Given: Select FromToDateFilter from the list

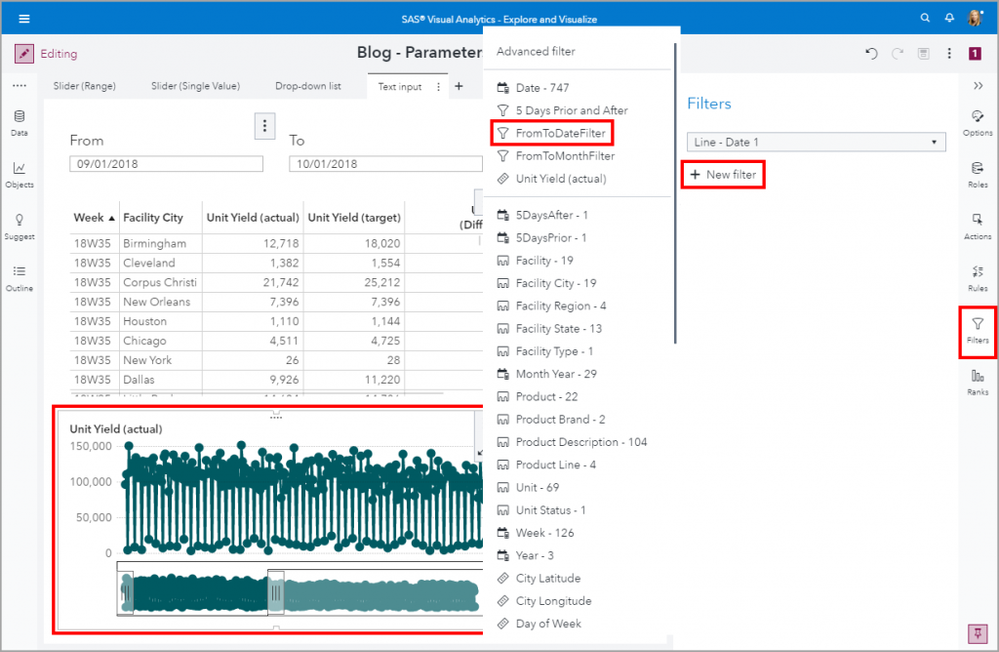Looking at the screenshot, I should [559, 133].
